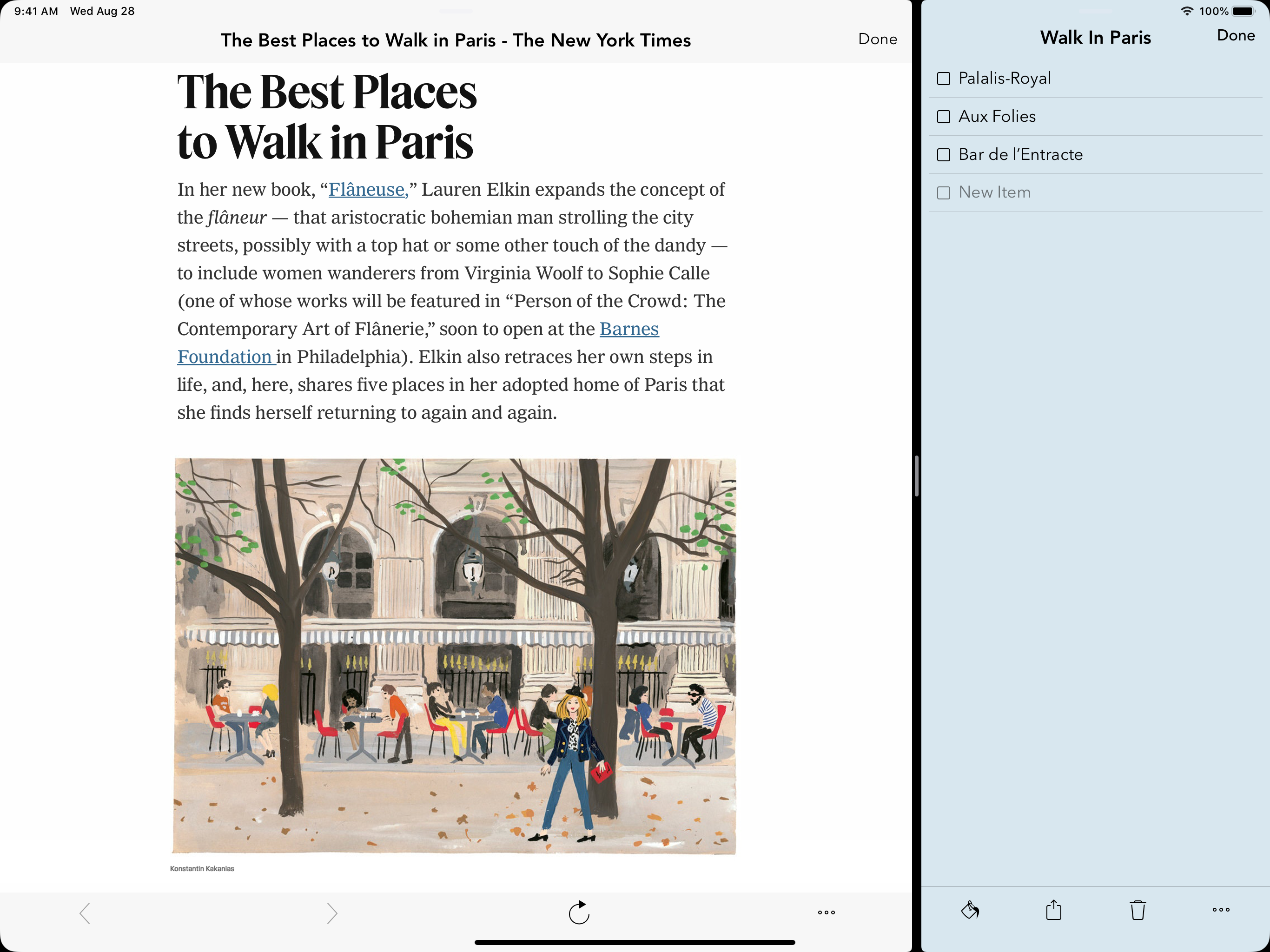Open list more options ellipsis
The height and width of the screenshot is (952, 1270).
(1221, 910)
